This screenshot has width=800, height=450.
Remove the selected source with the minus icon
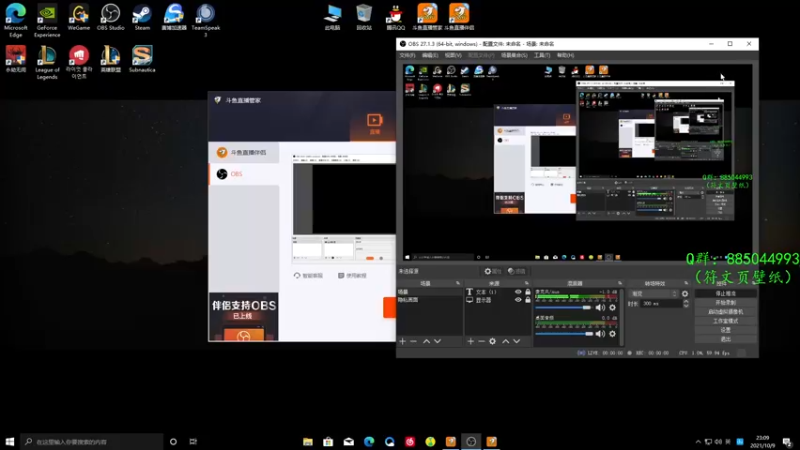click(481, 341)
